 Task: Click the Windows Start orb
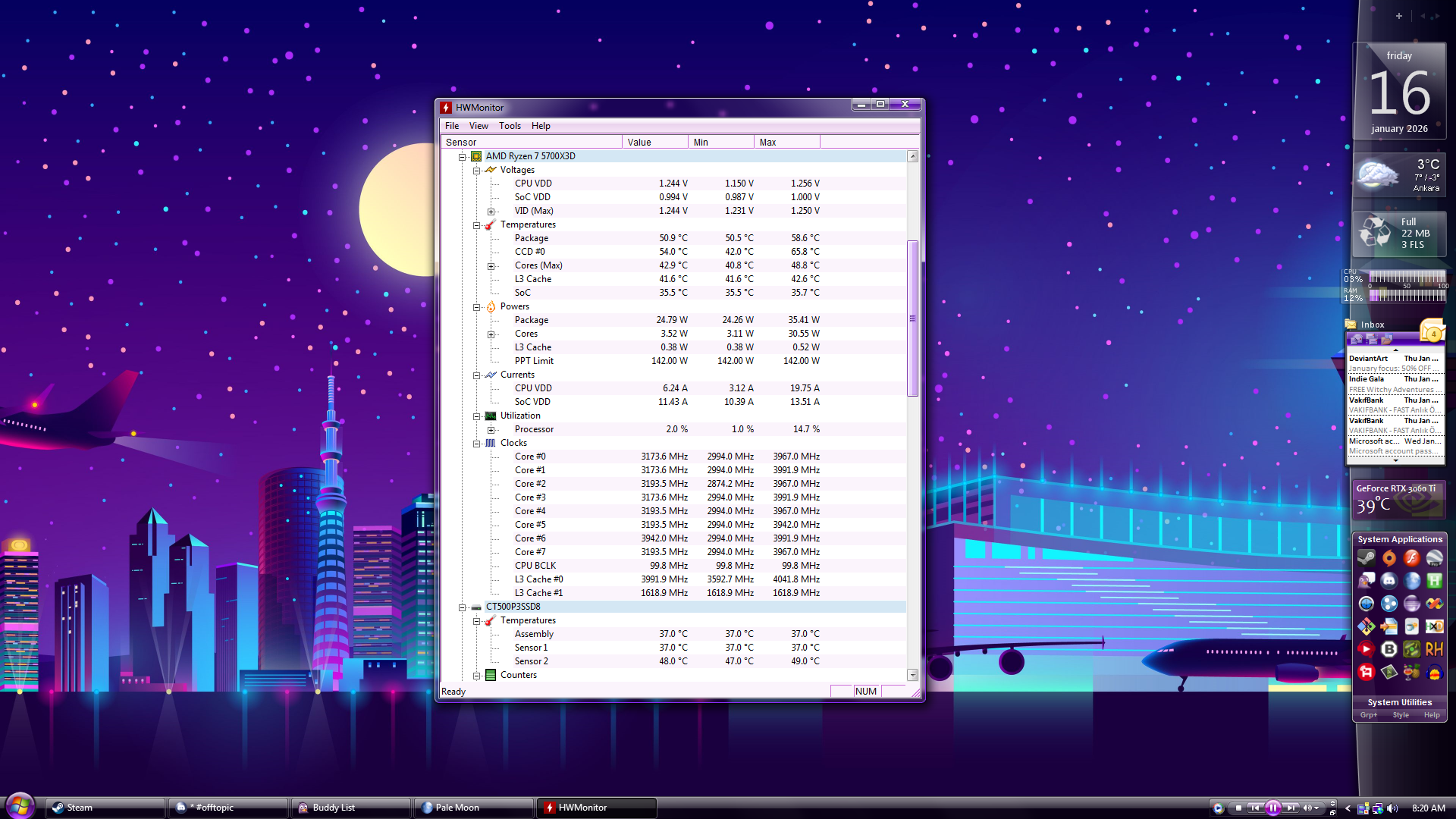20,806
